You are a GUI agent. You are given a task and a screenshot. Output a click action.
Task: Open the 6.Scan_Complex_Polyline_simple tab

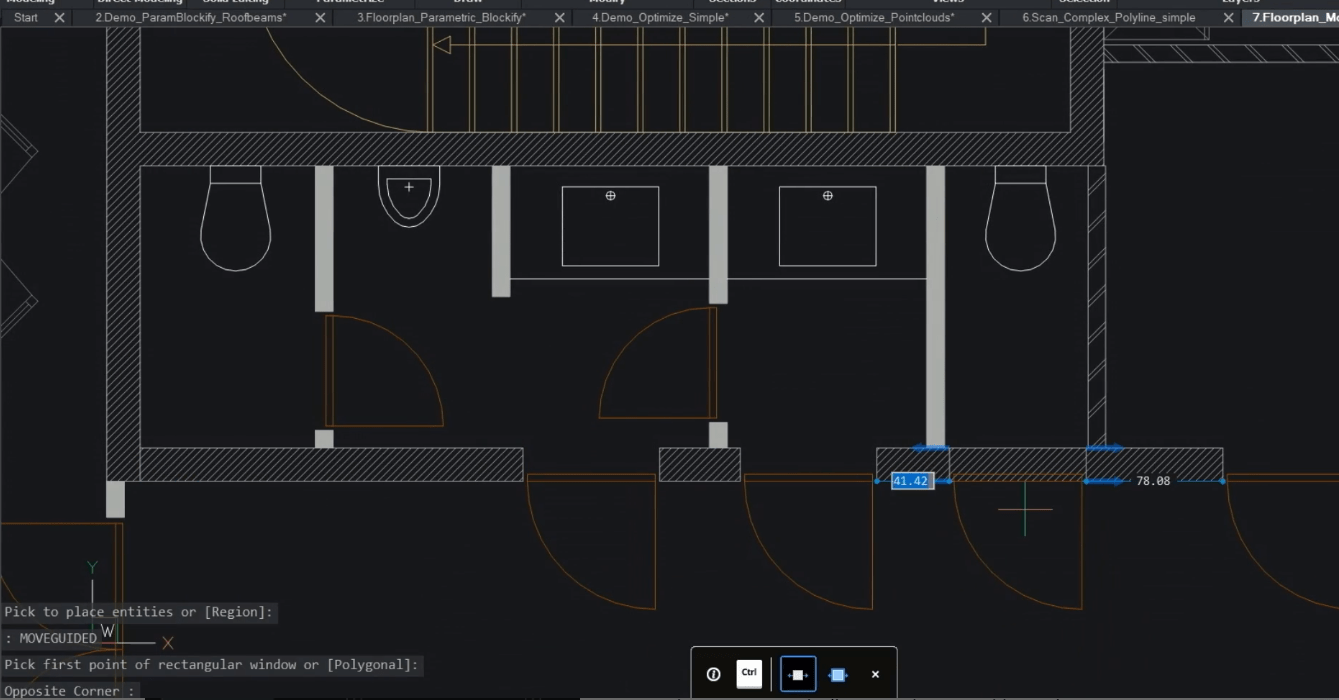pyautogui.click(x=1108, y=18)
